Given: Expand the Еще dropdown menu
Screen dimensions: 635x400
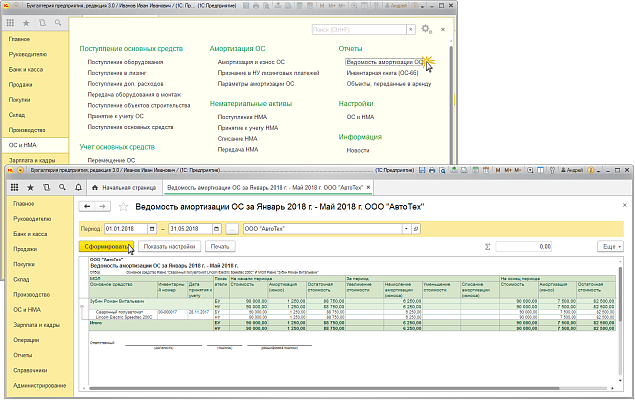Looking at the screenshot, I should pyautogui.click(x=608, y=246).
